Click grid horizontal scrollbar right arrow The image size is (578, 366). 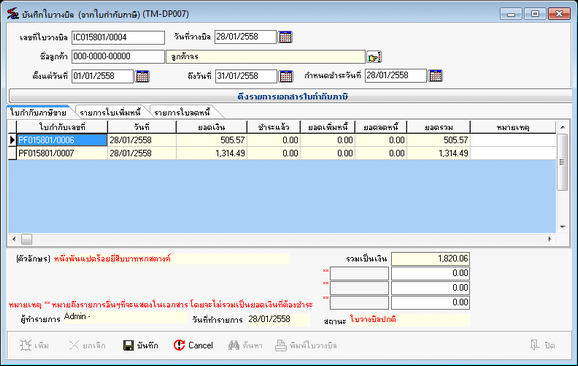pyautogui.click(x=550, y=239)
